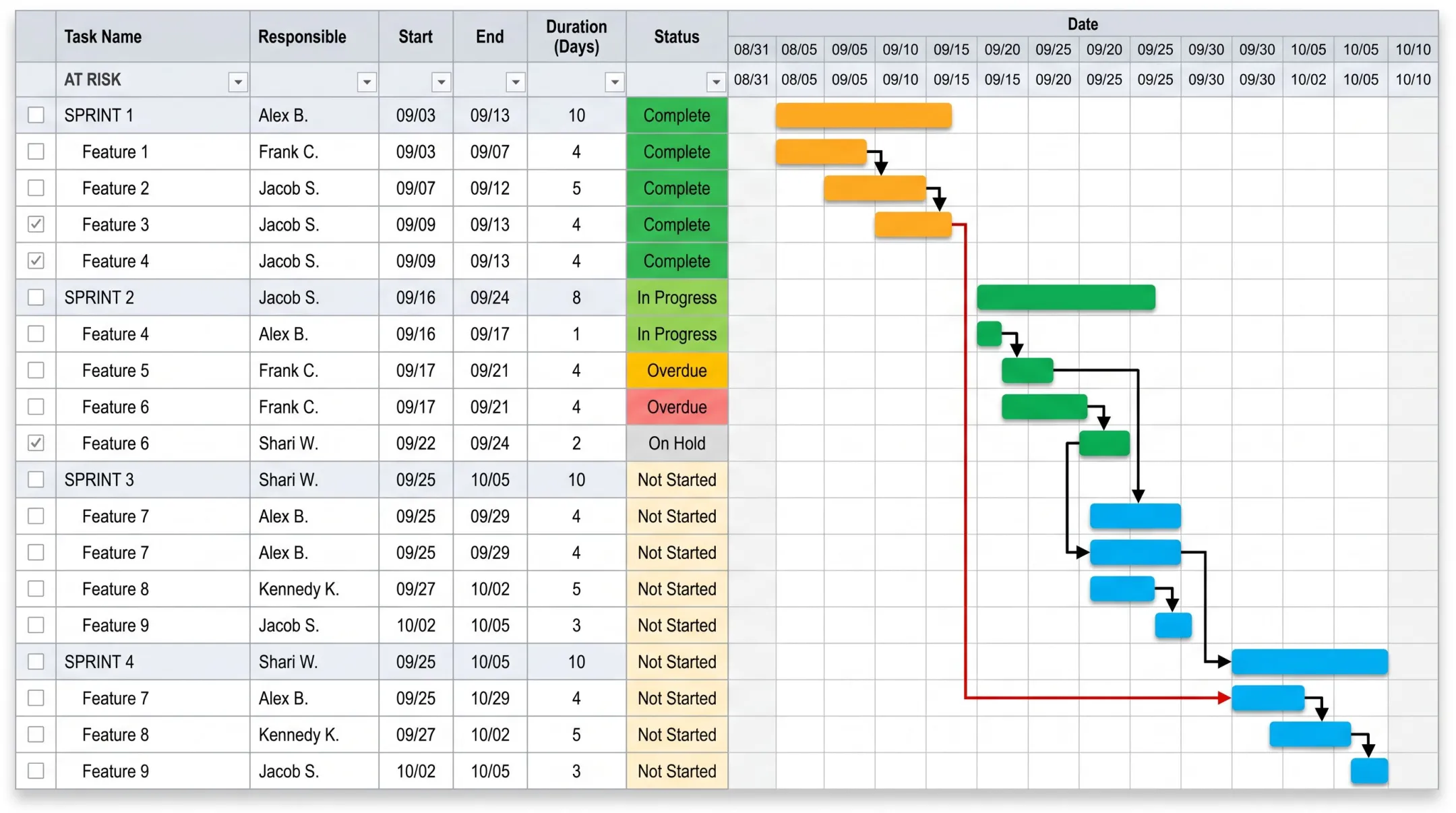Viewport: 1456px width, 813px height.
Task: Click the Duration (Days) column header
Action: click(x=576, y=36)
